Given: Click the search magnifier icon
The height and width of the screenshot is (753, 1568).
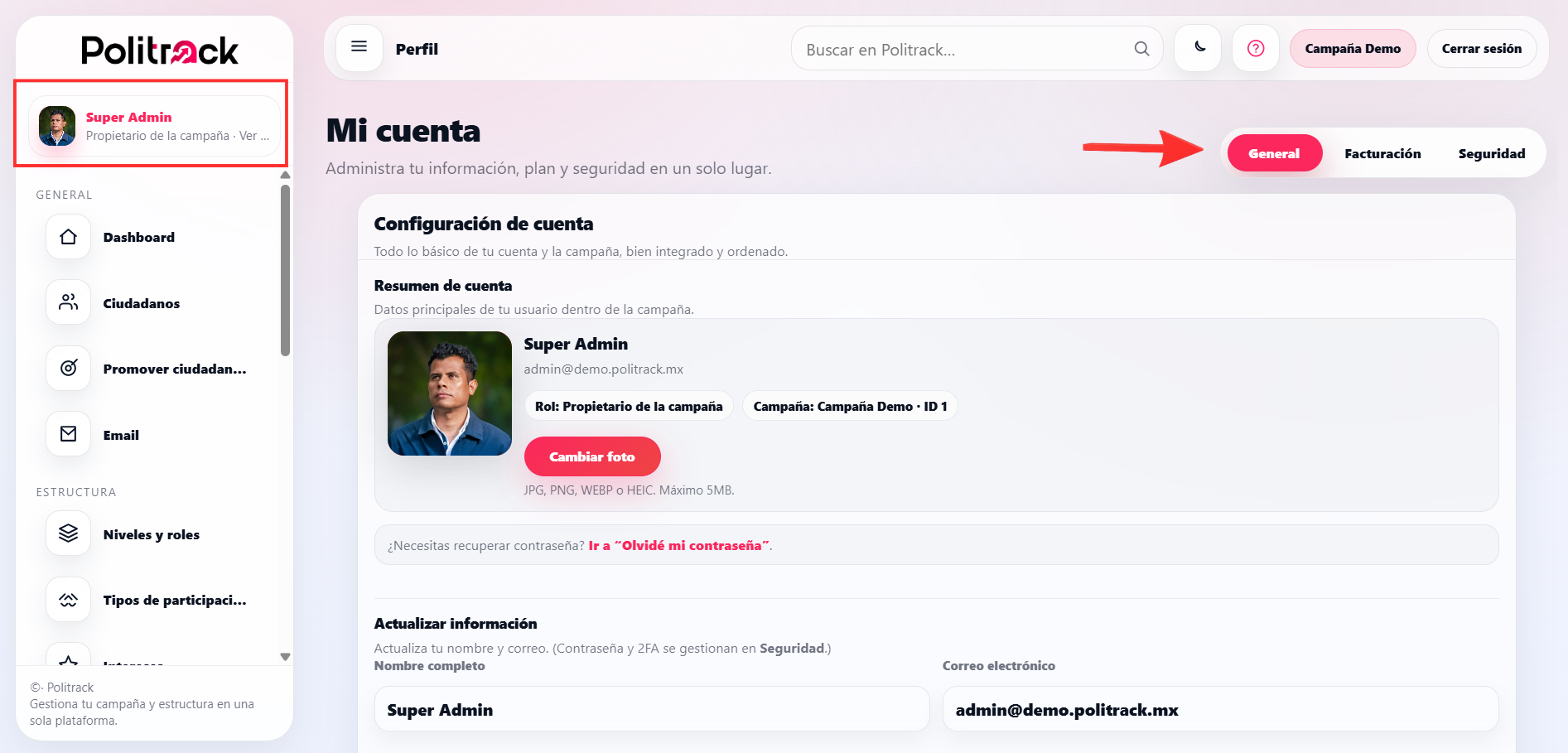Looking at the screenshot, I should pos(1141,49).
